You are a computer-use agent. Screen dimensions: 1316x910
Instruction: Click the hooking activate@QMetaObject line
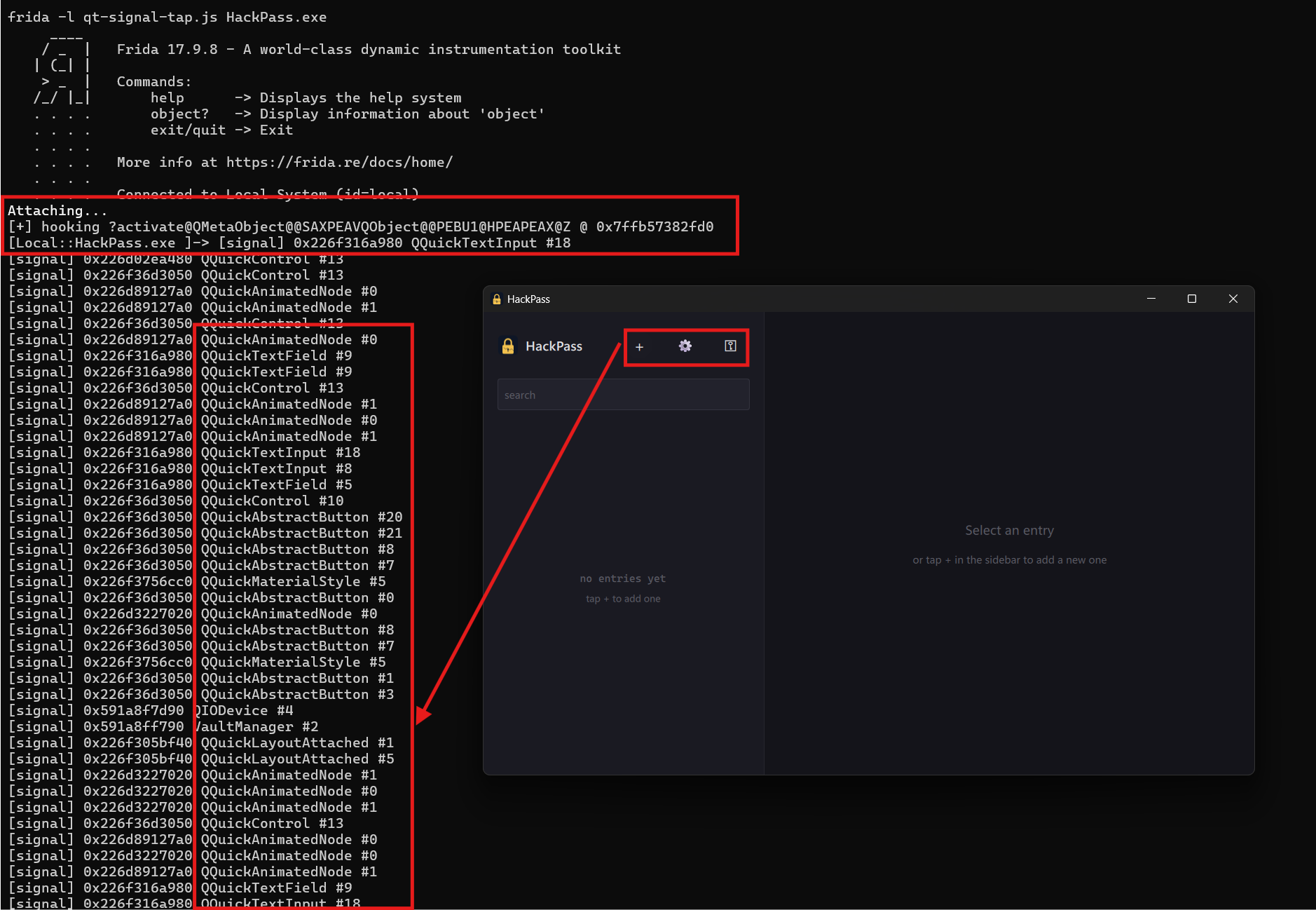[361, 227]
